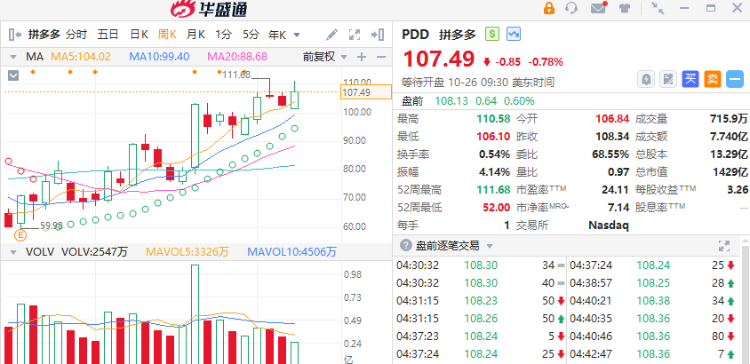The height and width of the screenshot is (364, 750).
Task: Open customer service headset icon
Action: click(x=571, y=8)
